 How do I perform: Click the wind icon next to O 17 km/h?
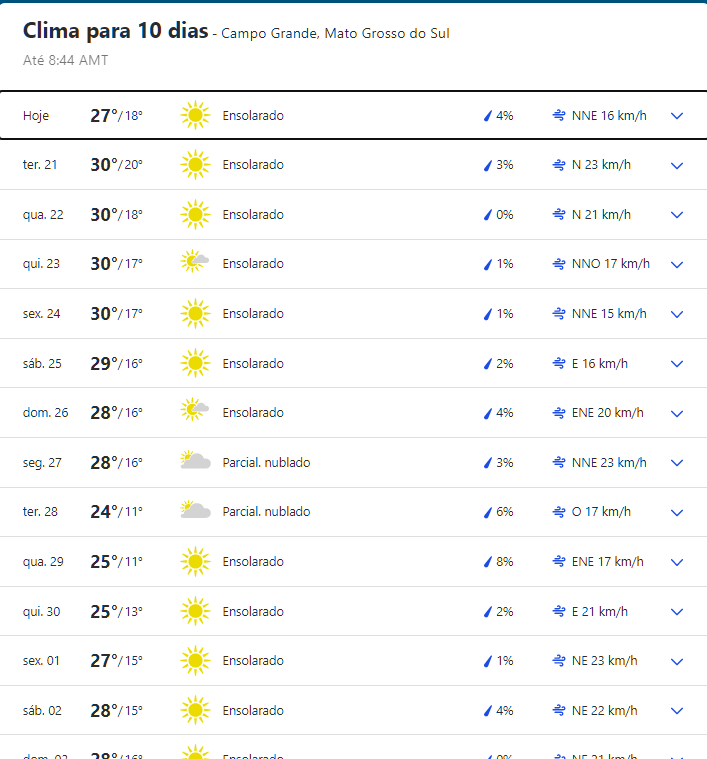point(559,512)
